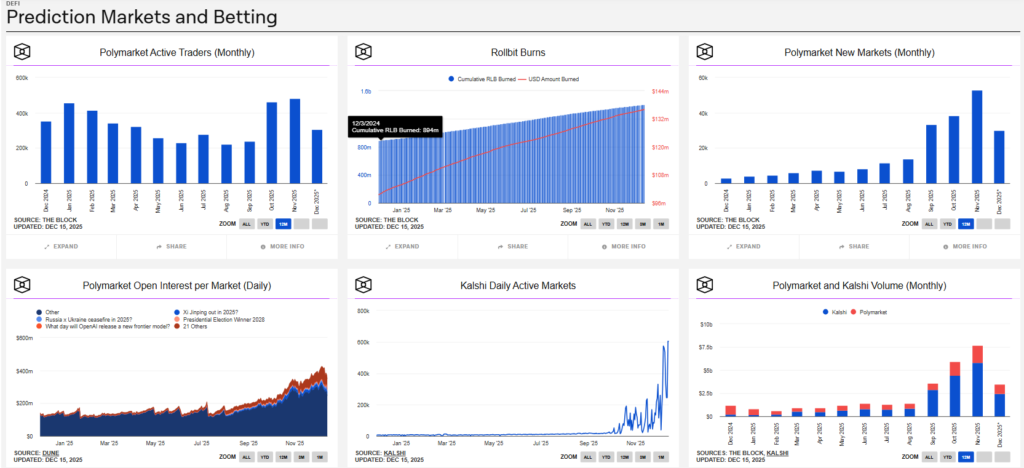Set Polymarket New Markets zoom to YTD

[x=948, y=224]
